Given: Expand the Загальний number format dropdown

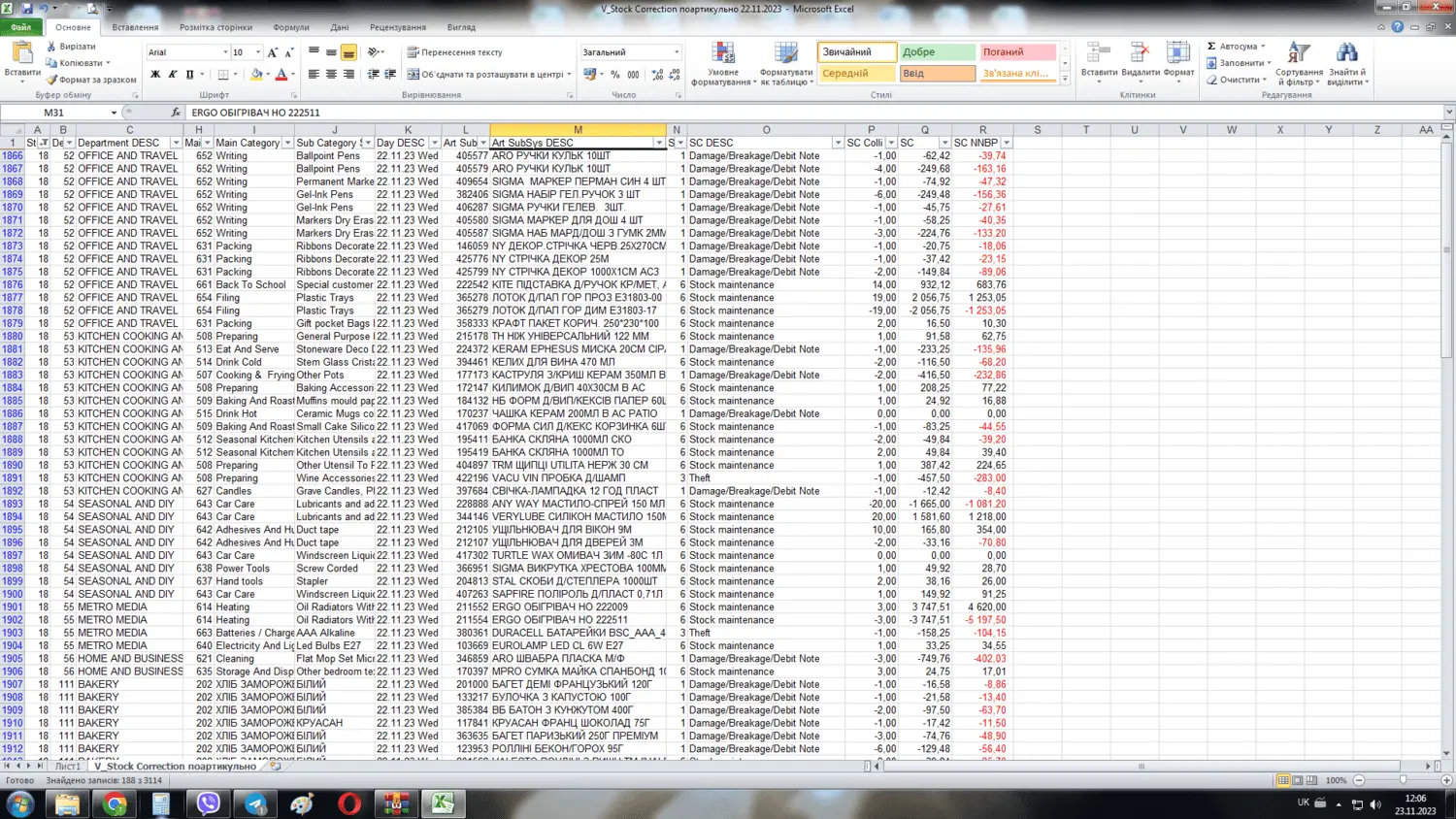Looking at the screenshot, I should (x=677, y=52).
